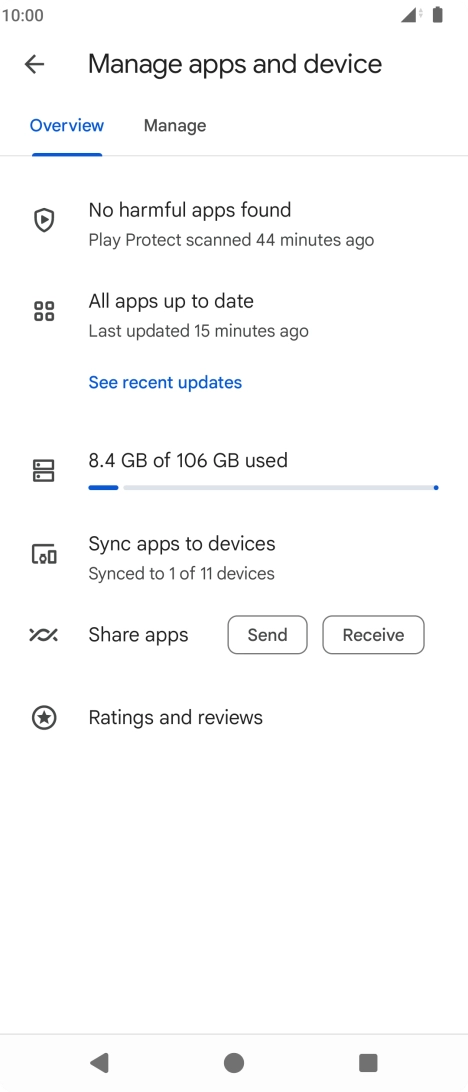Tap the storage usage progress bar

click(263, 488)
